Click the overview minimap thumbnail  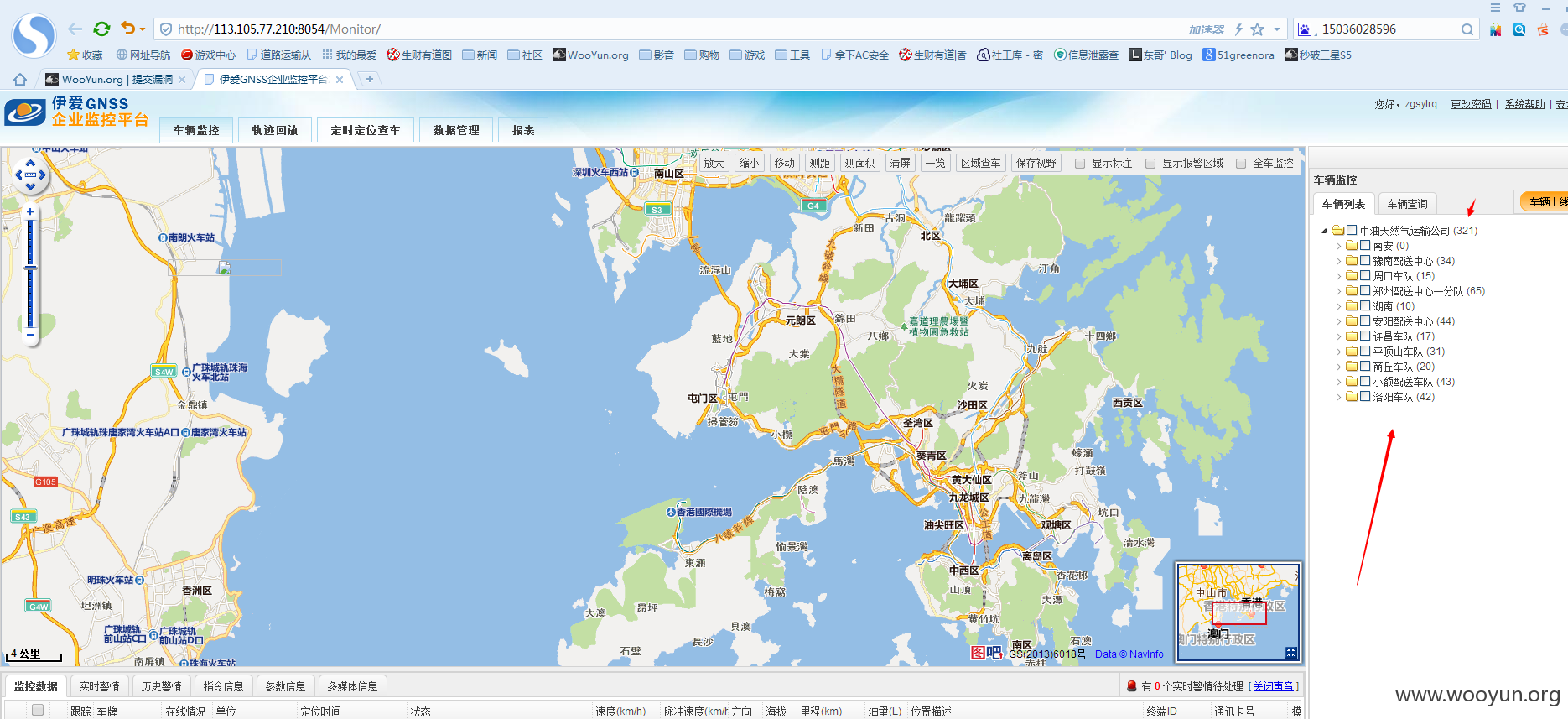pos(1238,612)
